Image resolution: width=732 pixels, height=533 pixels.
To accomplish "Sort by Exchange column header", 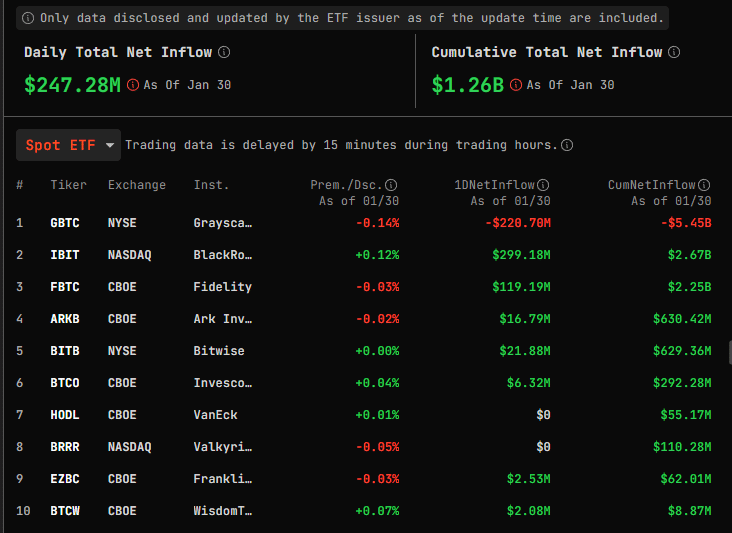I will coord(137,185).
